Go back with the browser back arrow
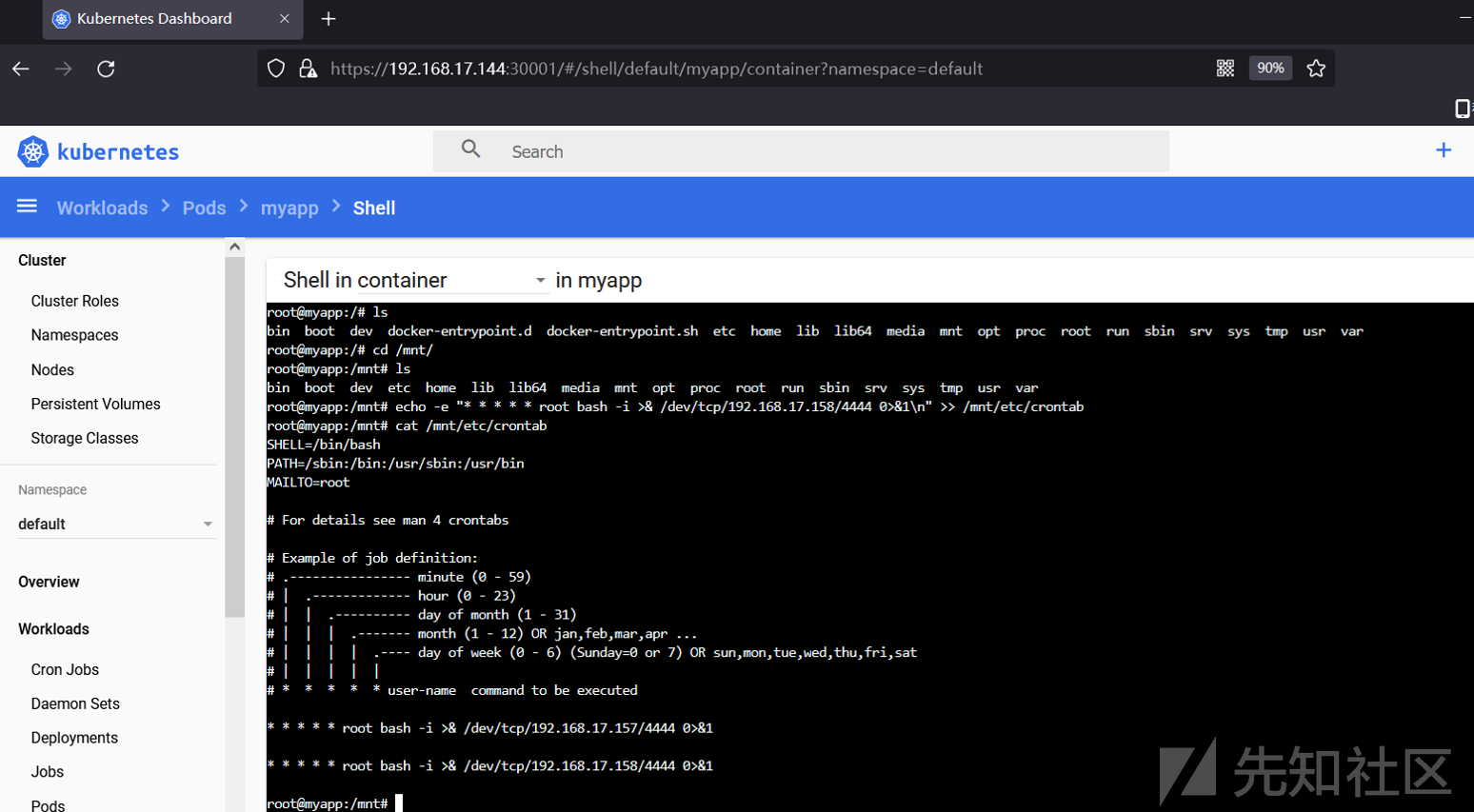The height and width of the screenshot is (812, 1474). tap(21, 69)
